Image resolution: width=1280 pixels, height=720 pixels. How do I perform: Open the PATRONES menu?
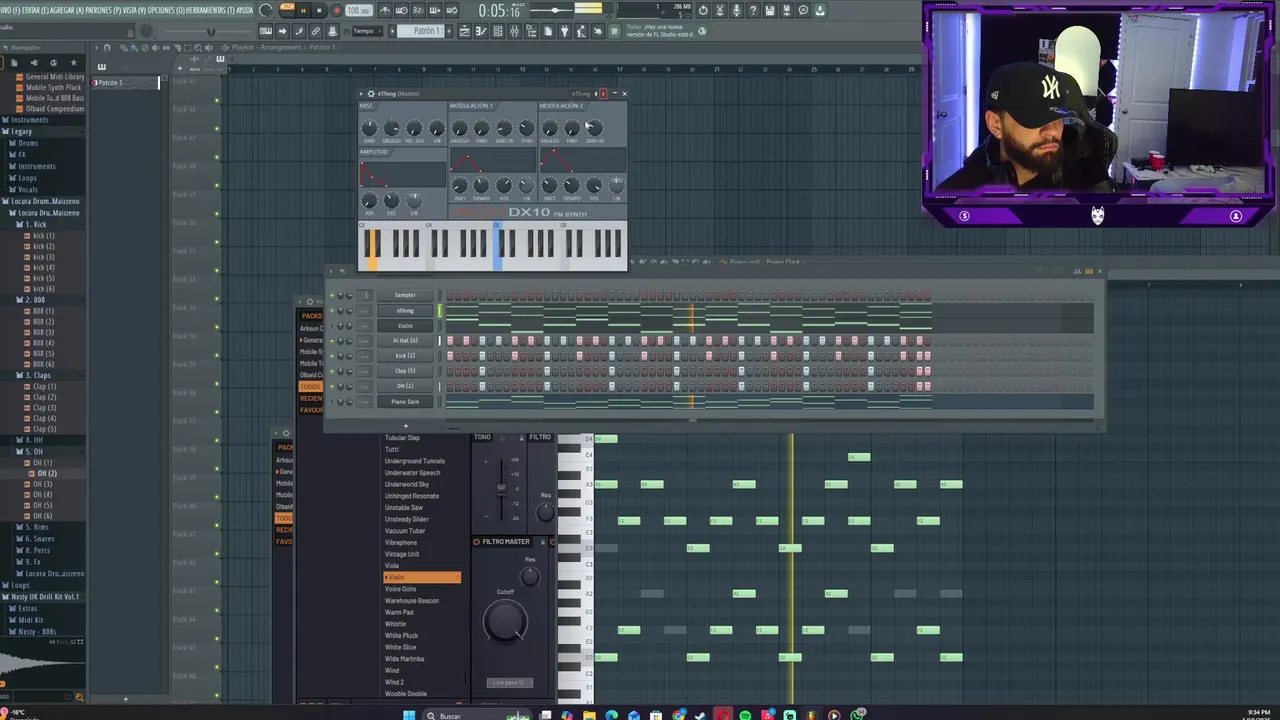[x=105, y=10]
